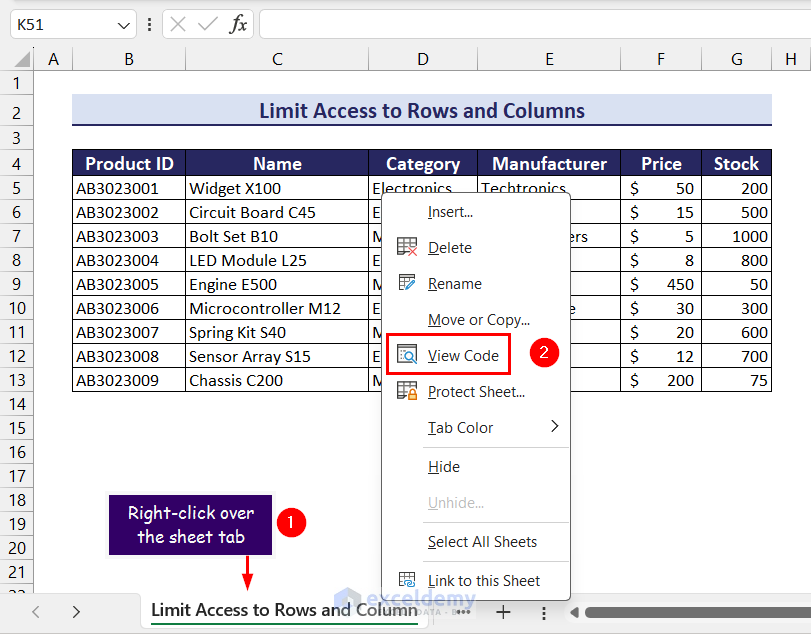Go to next sheet with right arrow
811x634 pixels.
(76, 612)
